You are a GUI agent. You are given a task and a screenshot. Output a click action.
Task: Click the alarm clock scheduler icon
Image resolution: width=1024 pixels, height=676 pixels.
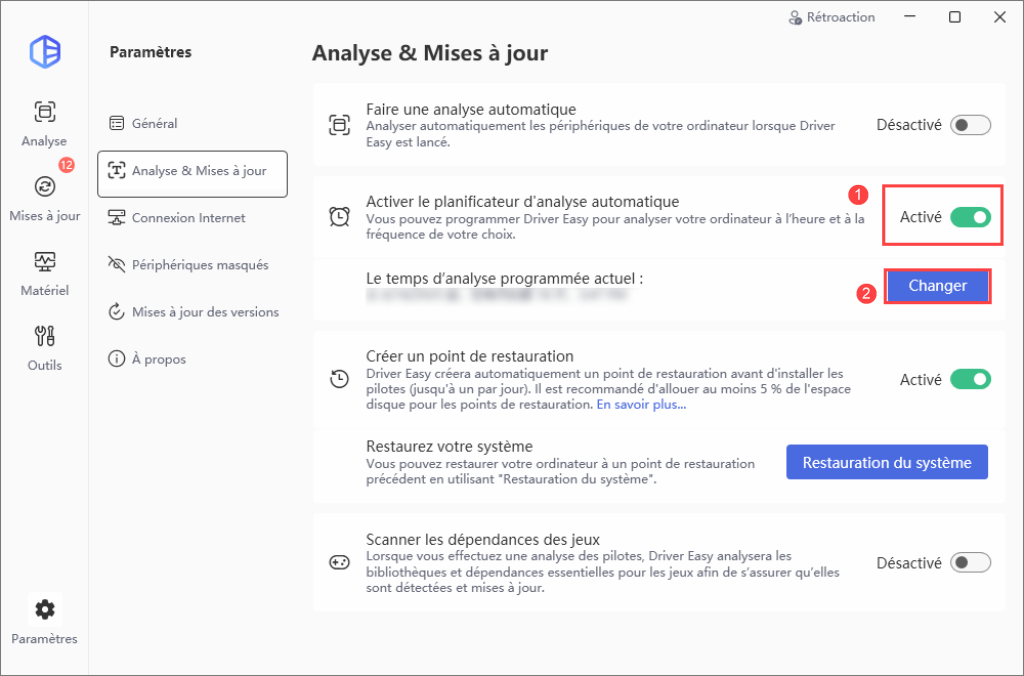pyautogui.click(x=339, y=217)
